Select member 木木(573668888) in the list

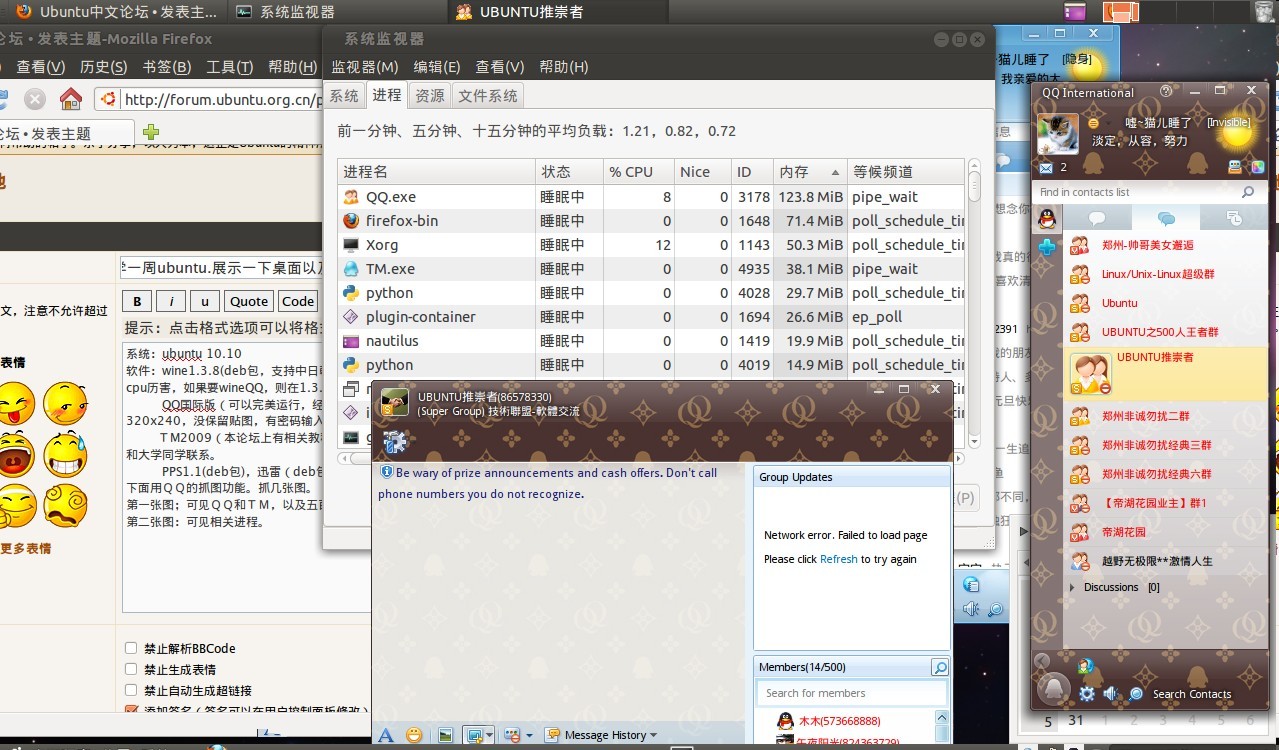(x=840, y=721)
